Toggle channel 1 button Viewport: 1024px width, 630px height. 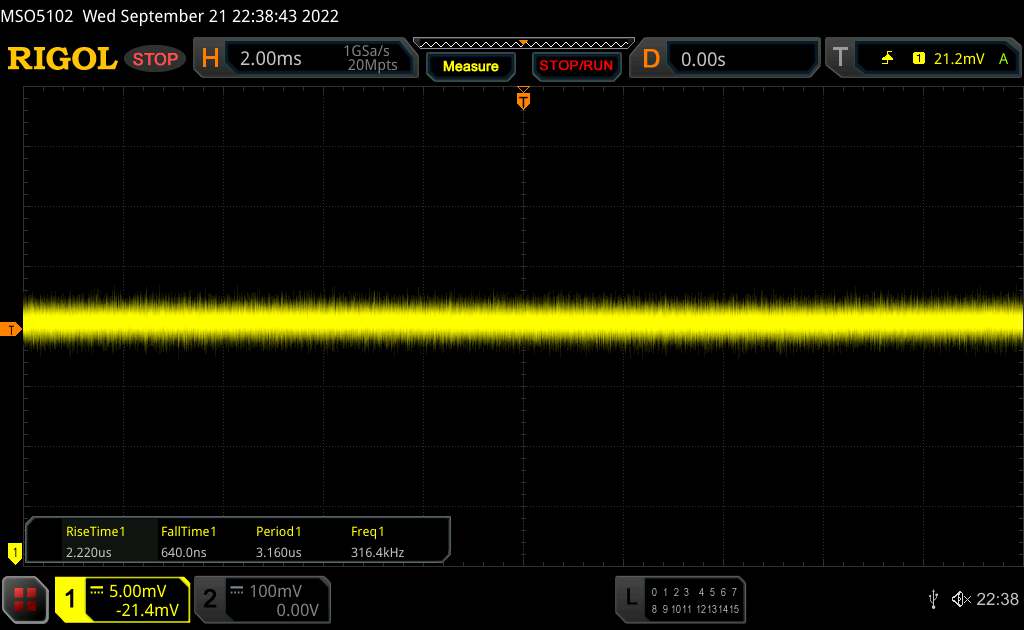(x=70, y=599)
